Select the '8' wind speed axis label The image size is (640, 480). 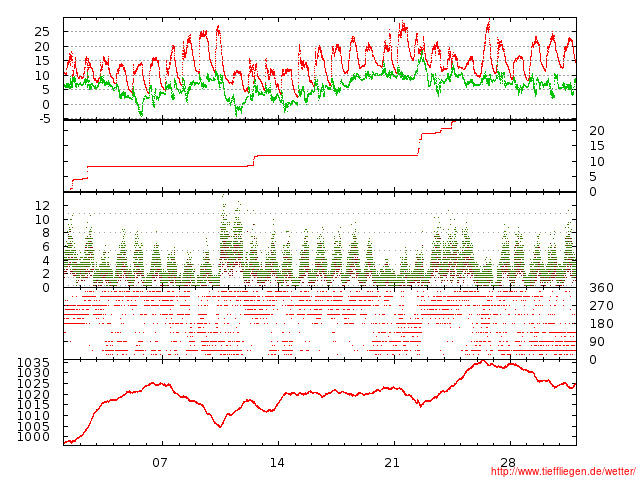point(46,233)
